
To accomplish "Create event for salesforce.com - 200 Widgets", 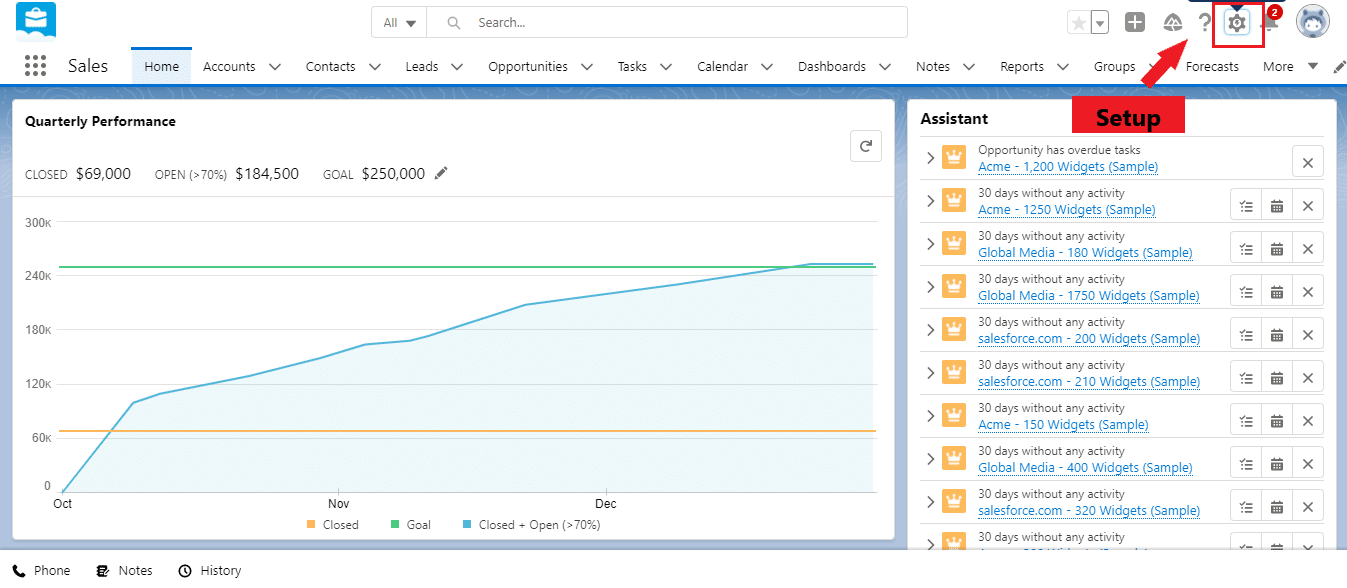I will (x=1276, y=333).
